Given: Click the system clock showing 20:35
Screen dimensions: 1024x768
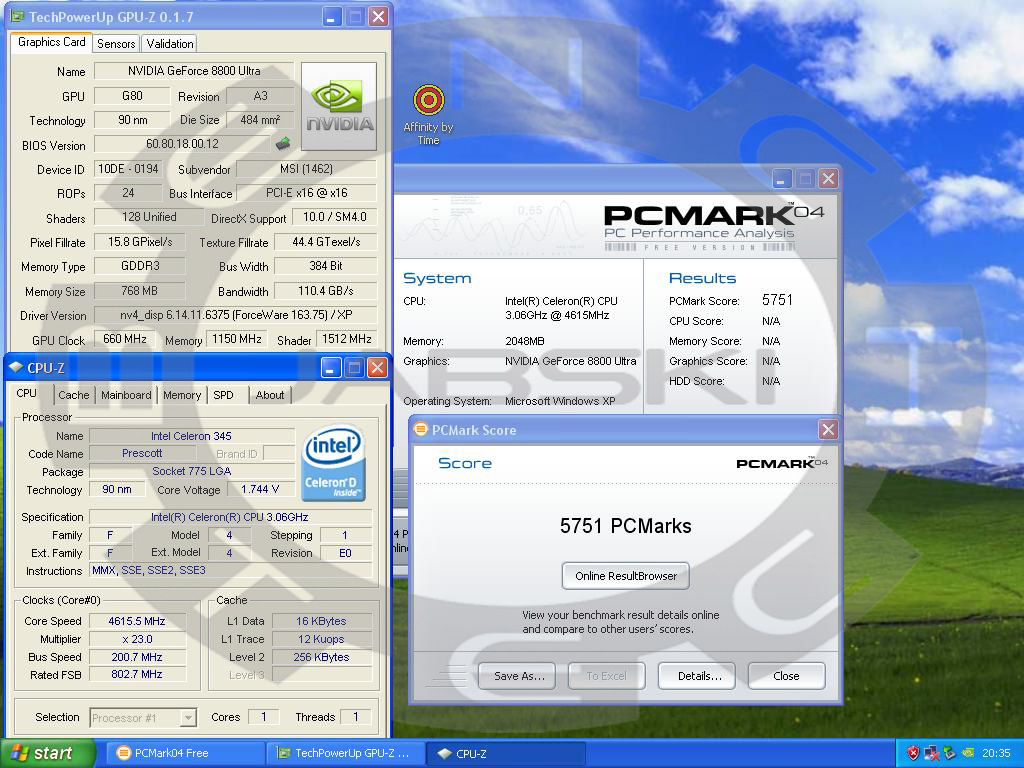Looking at the screenshot, I should point(996,753).
